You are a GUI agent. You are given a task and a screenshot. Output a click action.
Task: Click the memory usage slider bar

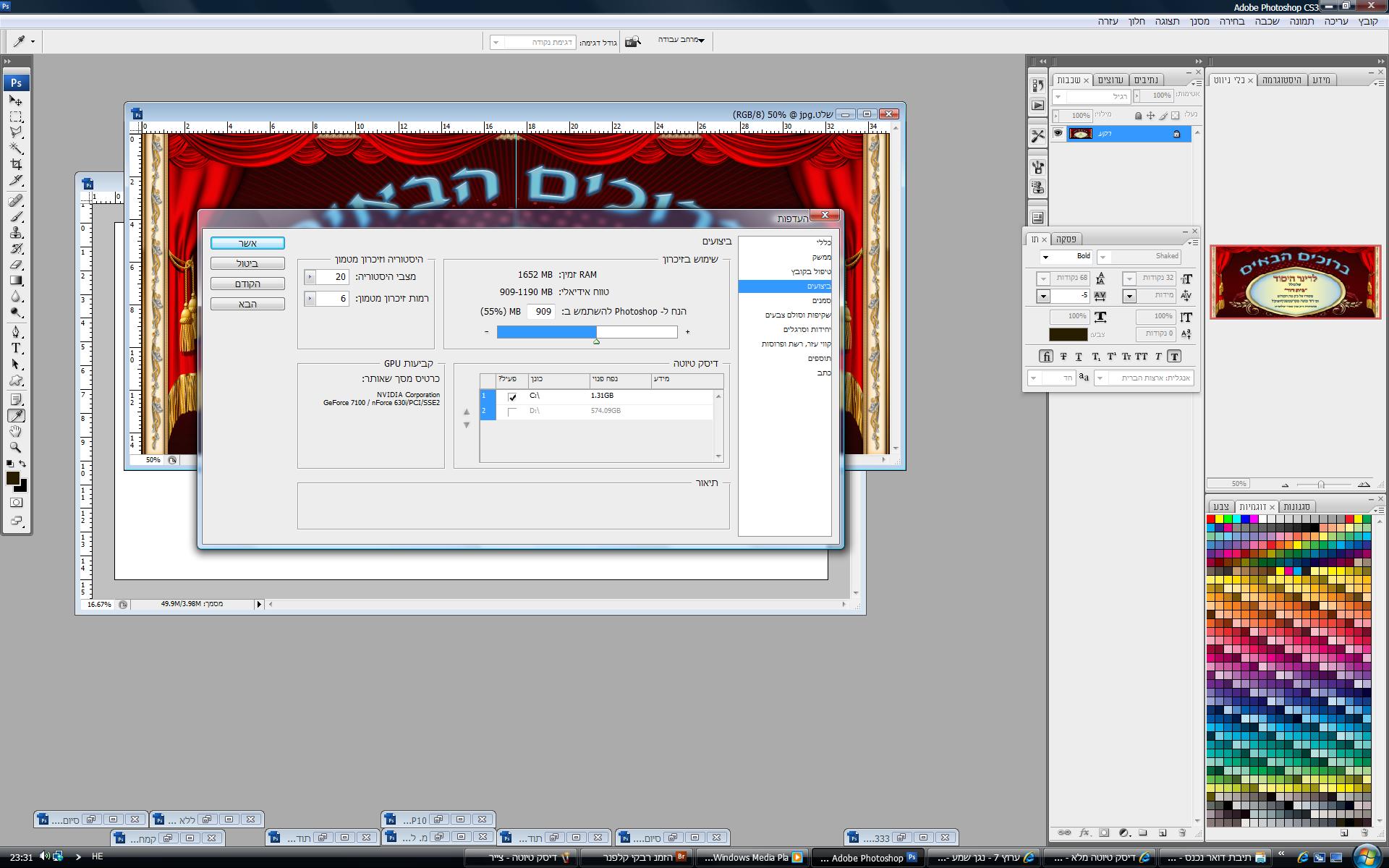coord(587,332)
